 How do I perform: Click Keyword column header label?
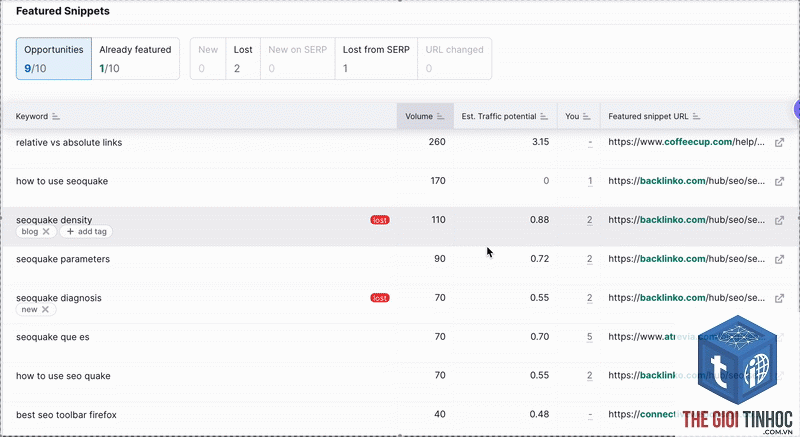click(x=32, y=116)
